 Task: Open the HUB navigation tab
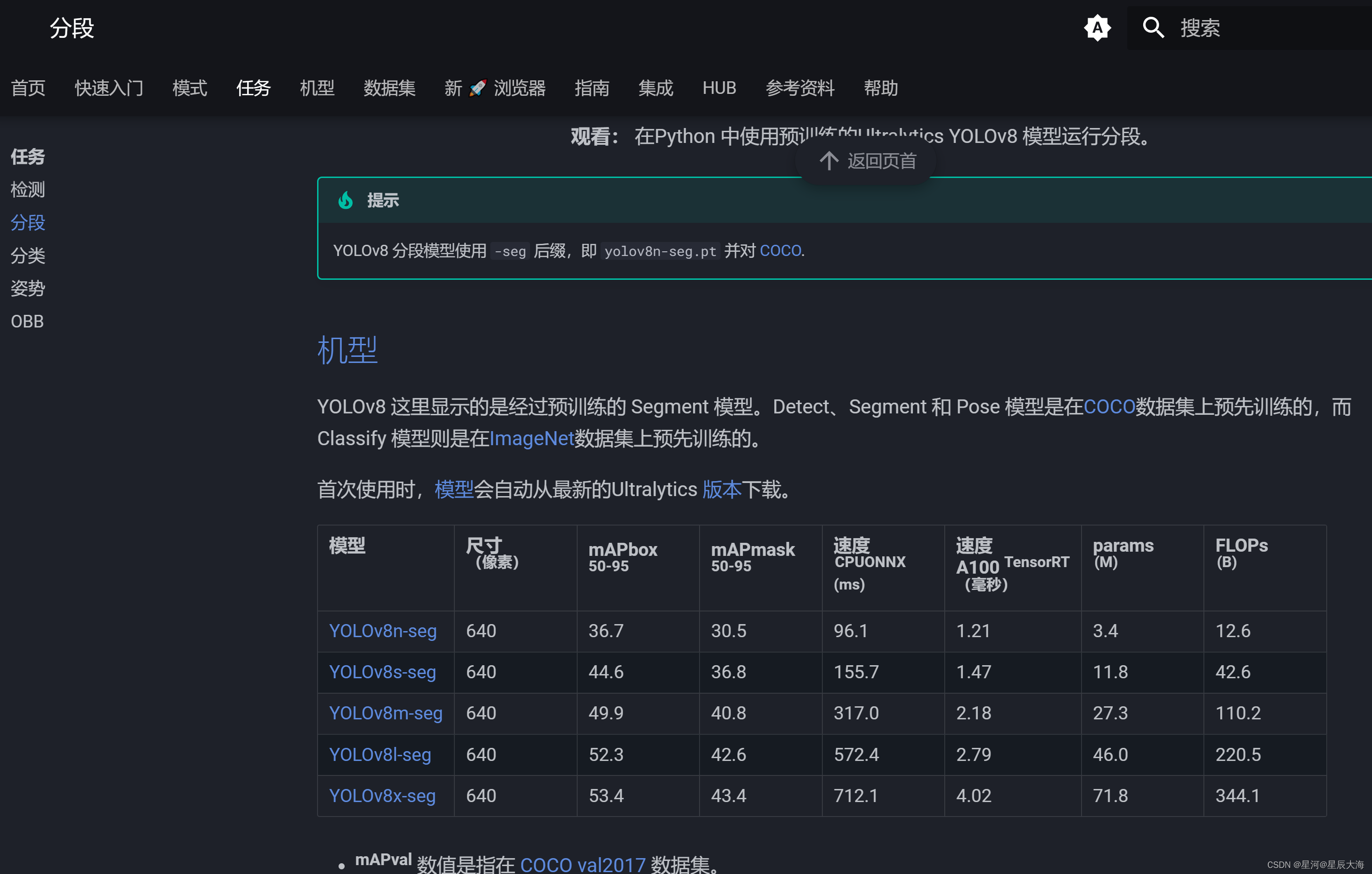[719, 88]
